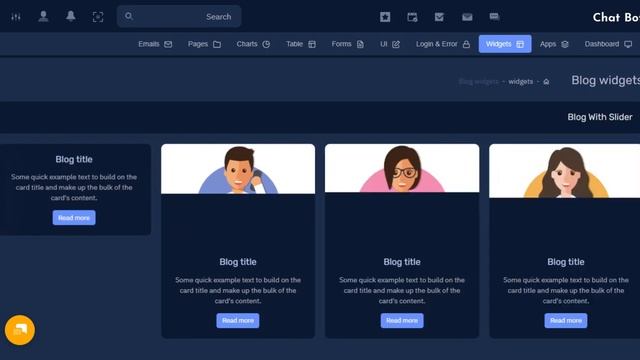Image resolution: width=640 pixels, height=360 pixels.
Task: Click the man on phone illustration
Action: click(238, 169)
